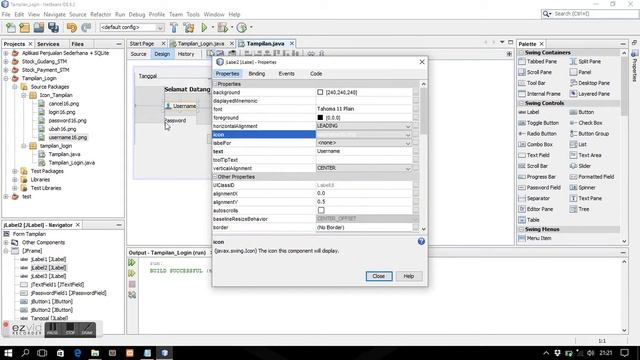Open the Refactor menu

[100, 14]
